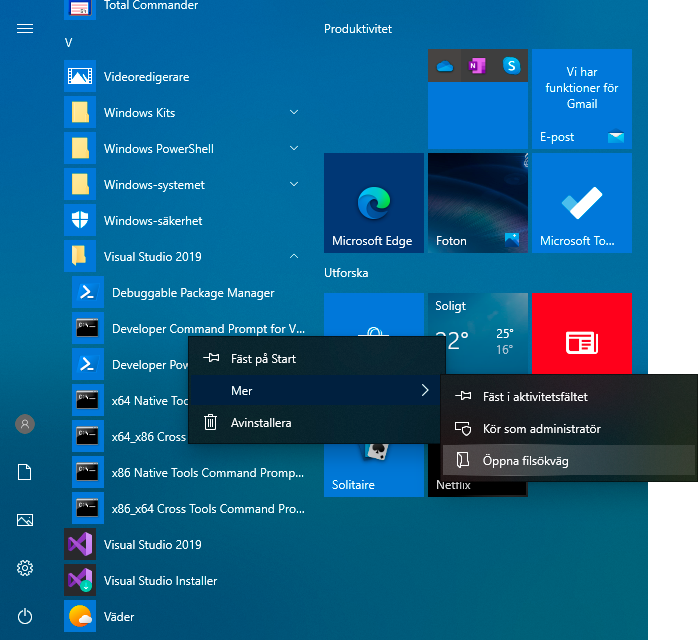Click the OneDrive icon in the Office tile
Screen dimensions: 698x640
tap(445, 66)
